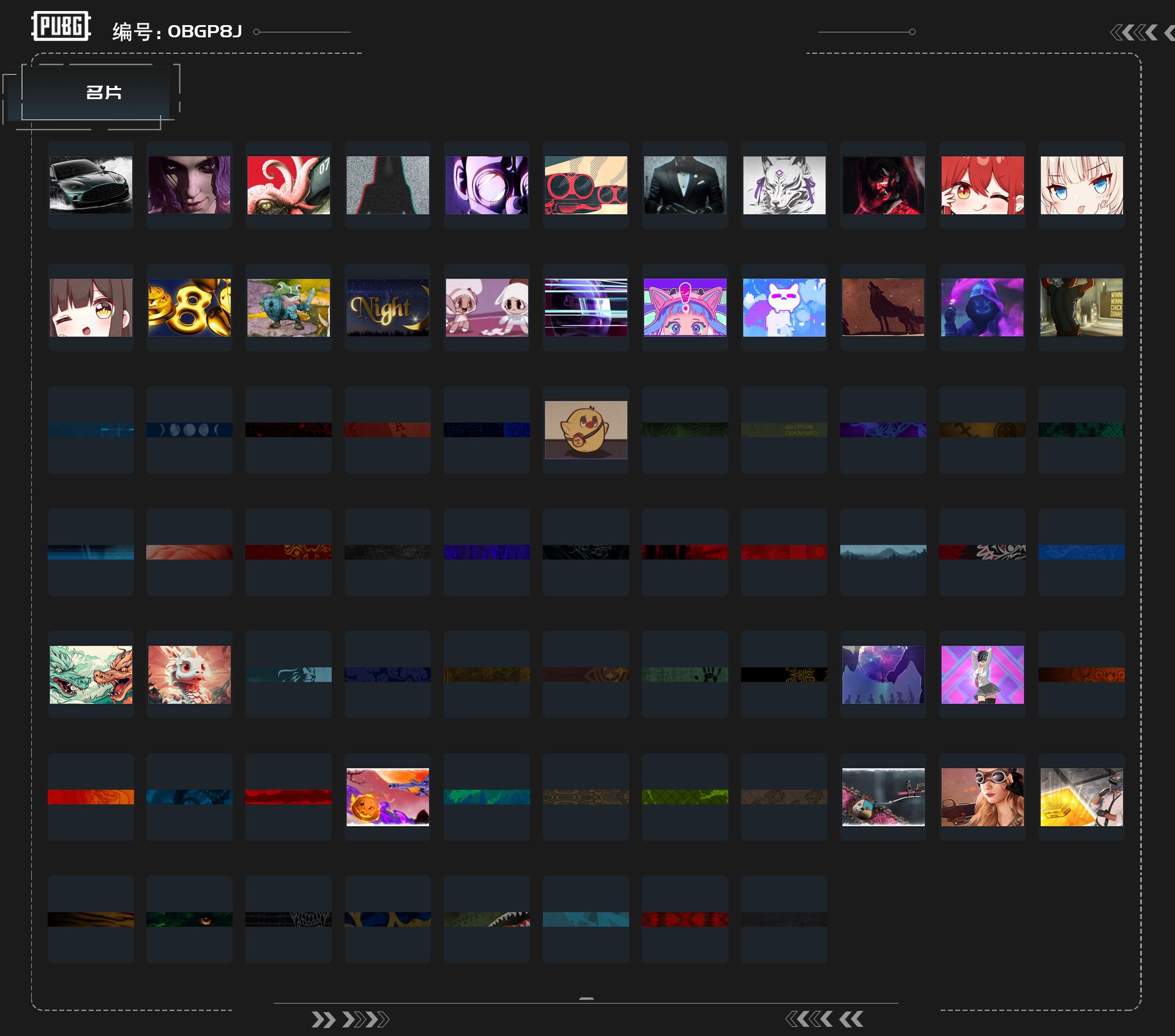This screenshot has width=1175, height=1036.
Task: Select the goggles girl namecard
Action: coord(982,797)
